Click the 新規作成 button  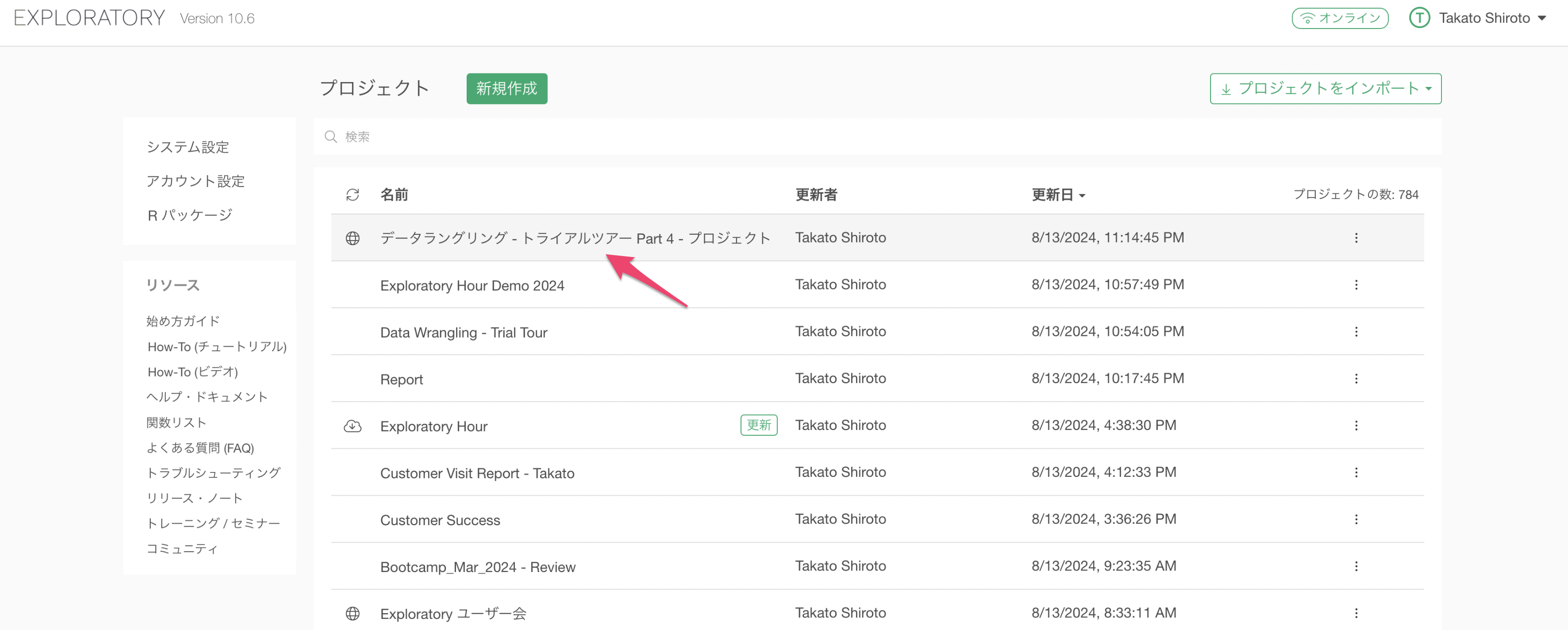(506, 89)
